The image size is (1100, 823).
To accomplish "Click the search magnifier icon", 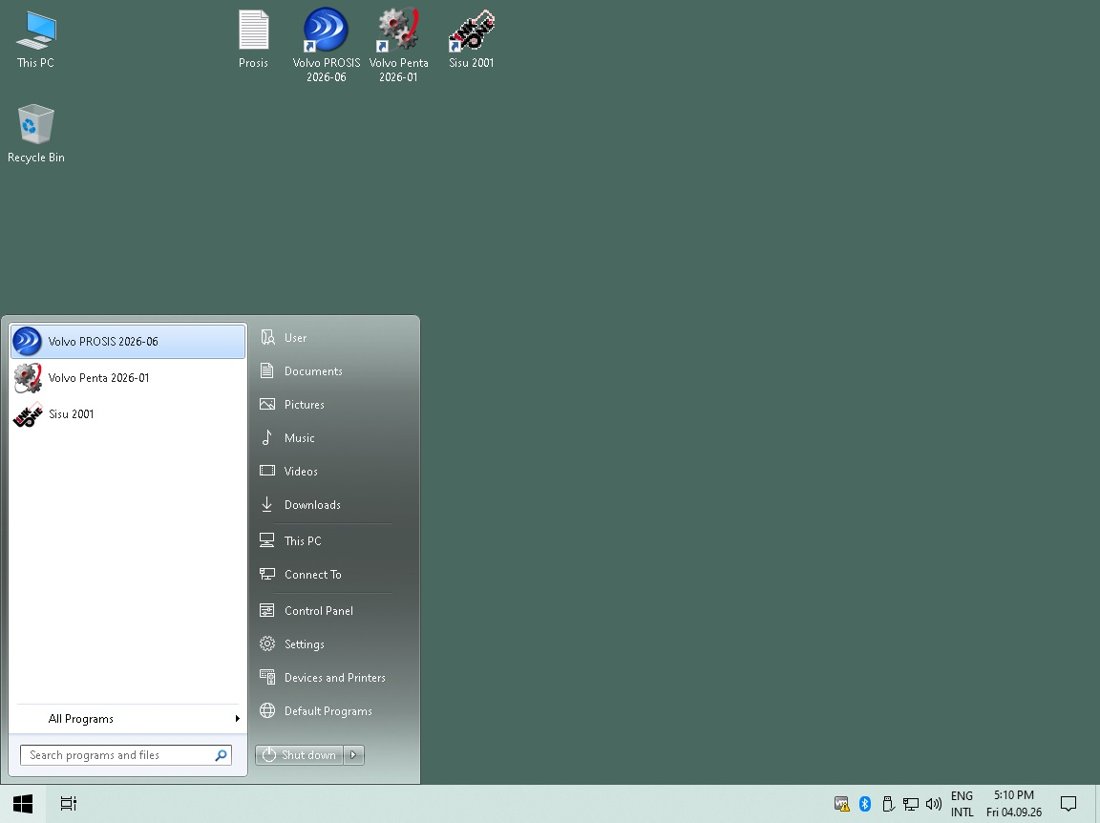I will pos(221,755).
